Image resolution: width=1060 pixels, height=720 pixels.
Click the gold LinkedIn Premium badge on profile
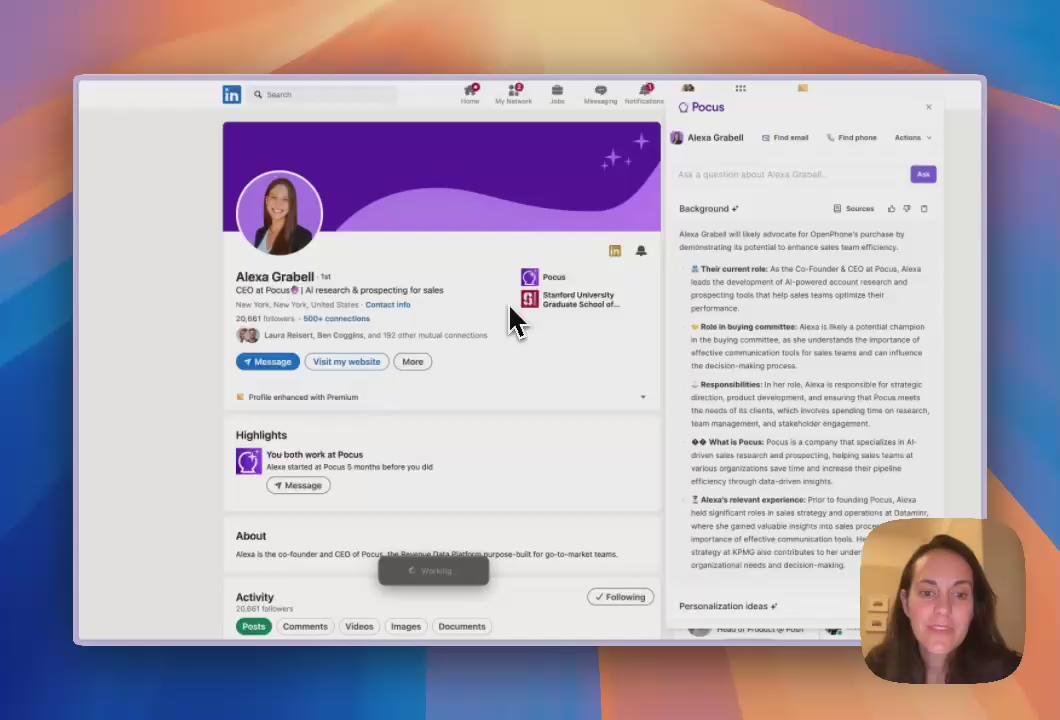click(615, 251)
